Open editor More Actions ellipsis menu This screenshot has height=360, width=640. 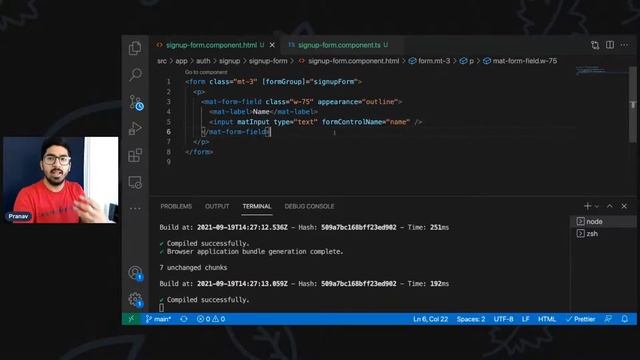(x=624, y=45)
